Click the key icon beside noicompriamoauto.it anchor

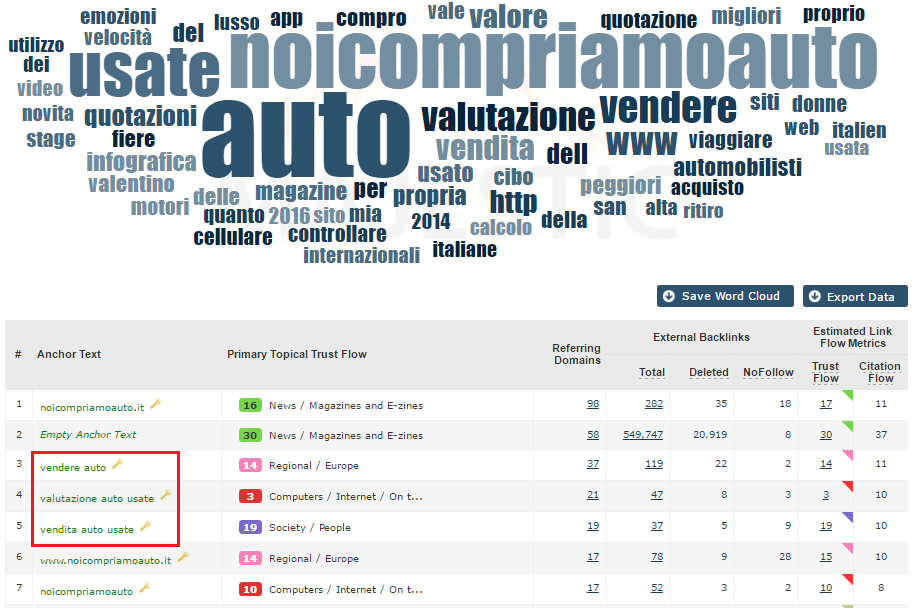(155, 404)
